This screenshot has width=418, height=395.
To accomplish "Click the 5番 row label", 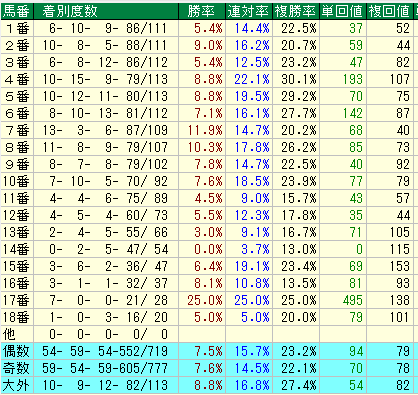I will (x=17, y=96).
